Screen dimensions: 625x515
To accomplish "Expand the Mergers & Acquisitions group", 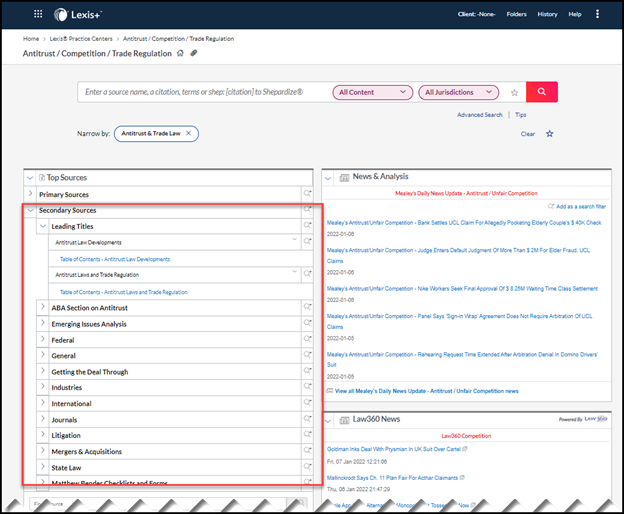I will 43,450.
